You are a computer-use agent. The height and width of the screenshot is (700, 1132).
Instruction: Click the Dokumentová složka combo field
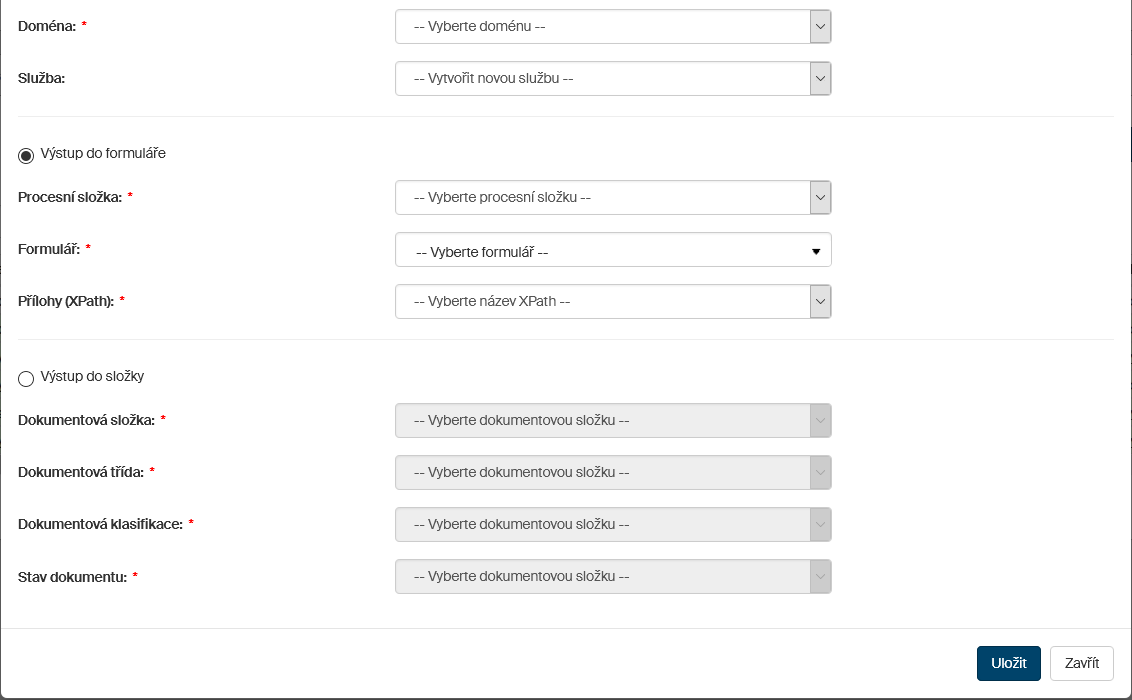[602, 421]
